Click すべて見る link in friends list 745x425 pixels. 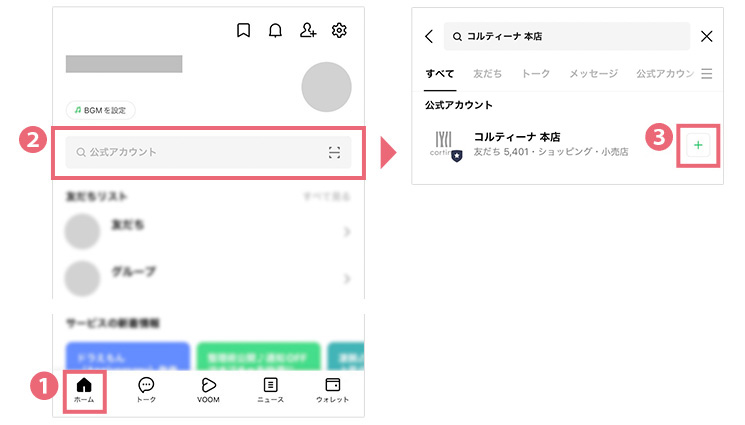327,196
